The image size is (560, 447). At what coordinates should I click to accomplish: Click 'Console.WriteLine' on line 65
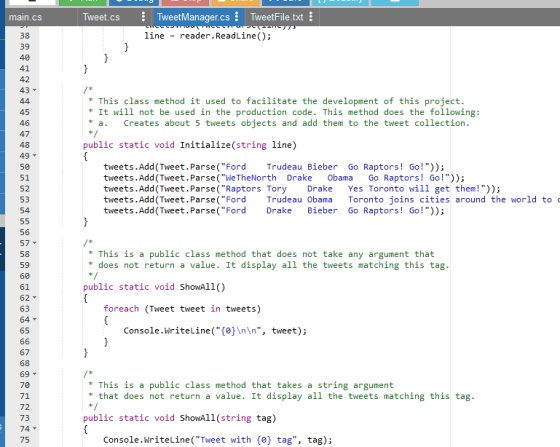pyautogui.click(x=167, y=331)
